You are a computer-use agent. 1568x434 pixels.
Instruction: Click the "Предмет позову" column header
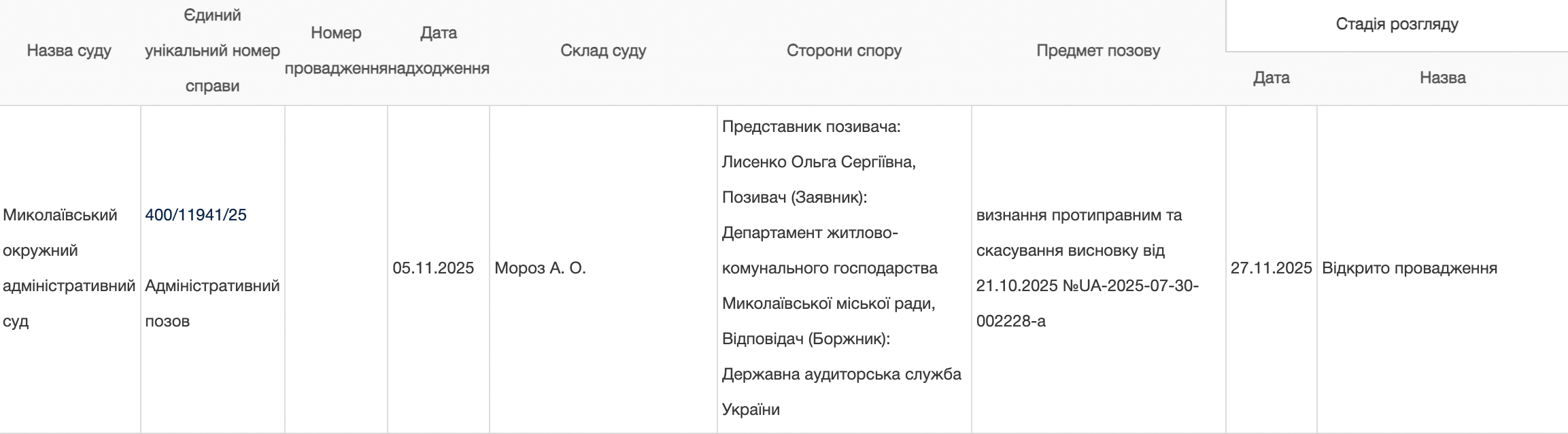click(x=1098, y=51)
